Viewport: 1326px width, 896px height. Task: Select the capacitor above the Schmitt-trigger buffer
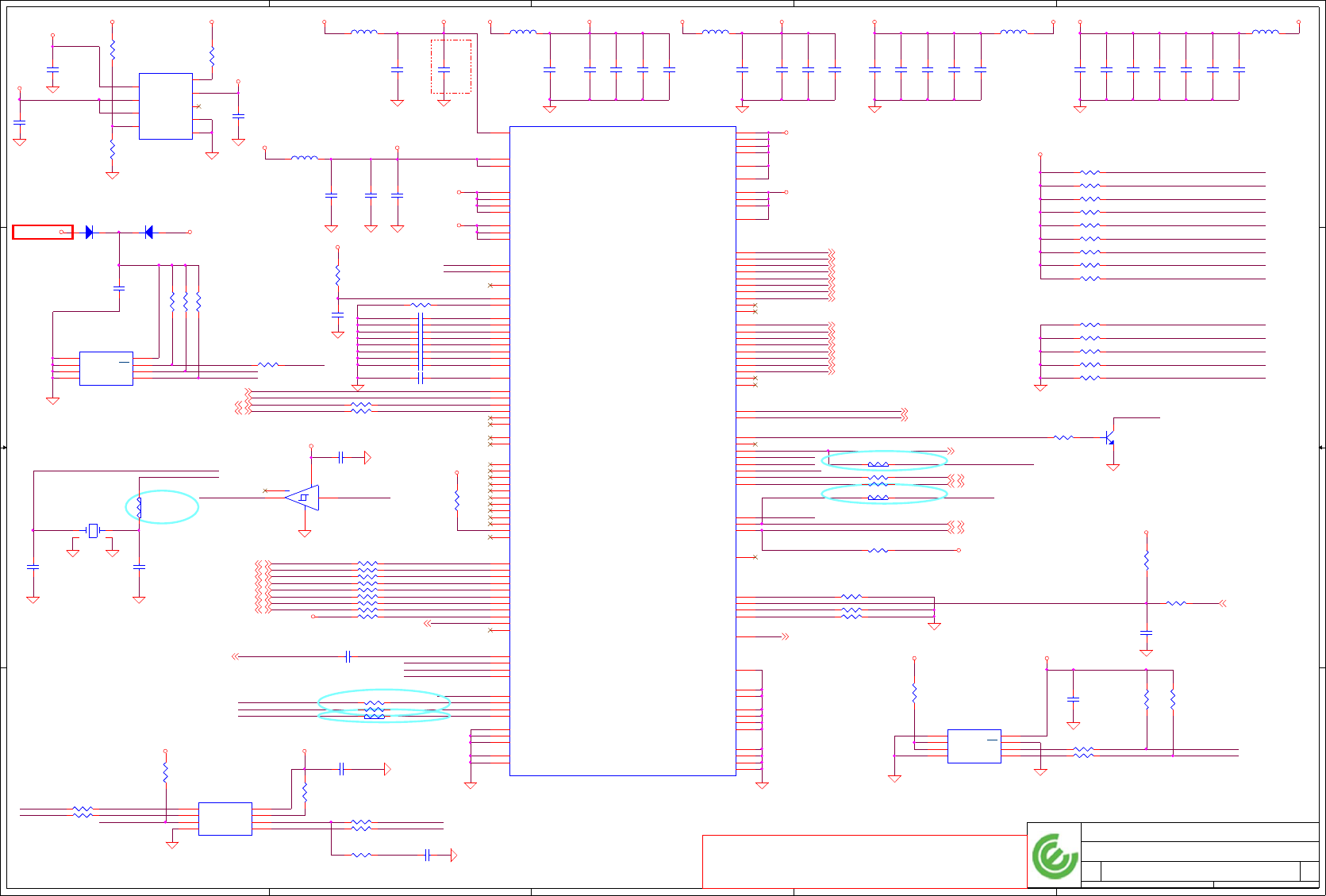[x=340, y=457]
